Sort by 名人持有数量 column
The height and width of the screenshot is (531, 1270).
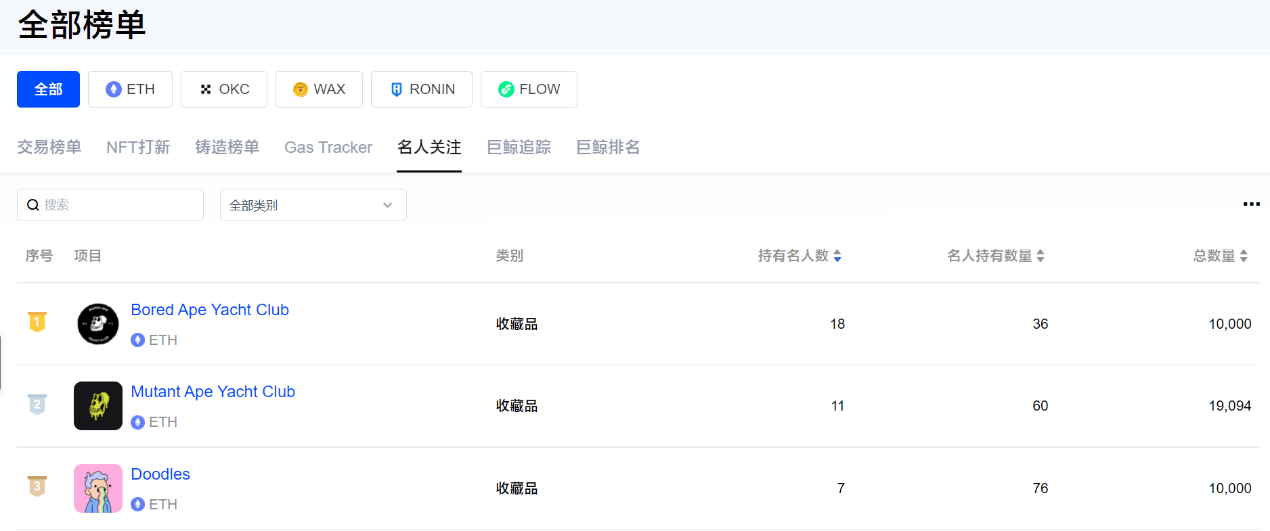click(x=995, y=256)
